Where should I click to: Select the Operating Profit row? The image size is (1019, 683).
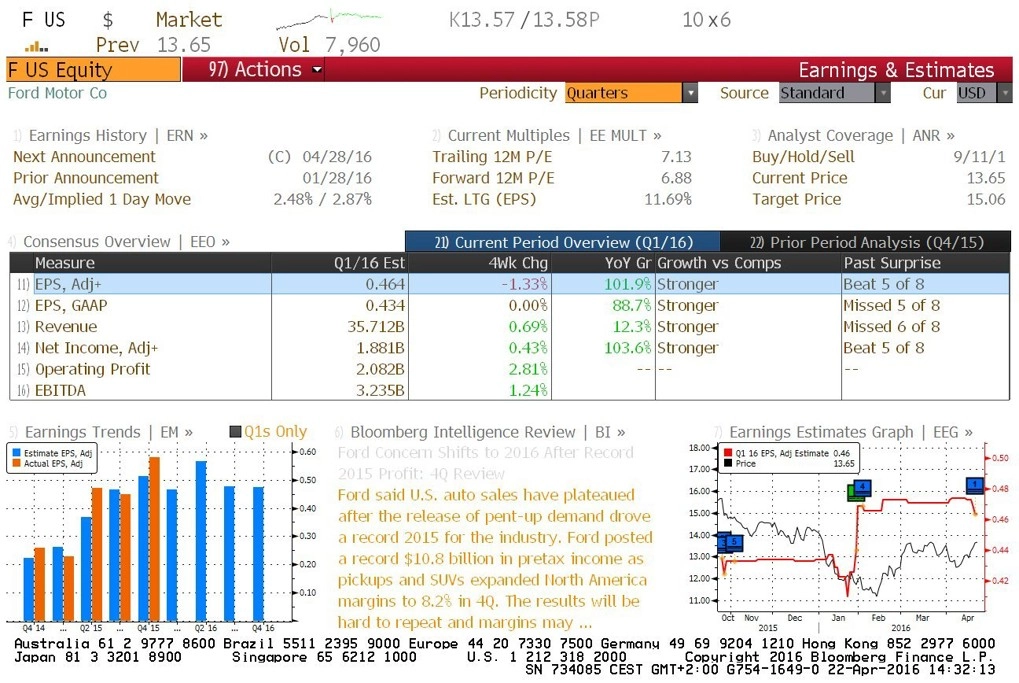[510, 369]
